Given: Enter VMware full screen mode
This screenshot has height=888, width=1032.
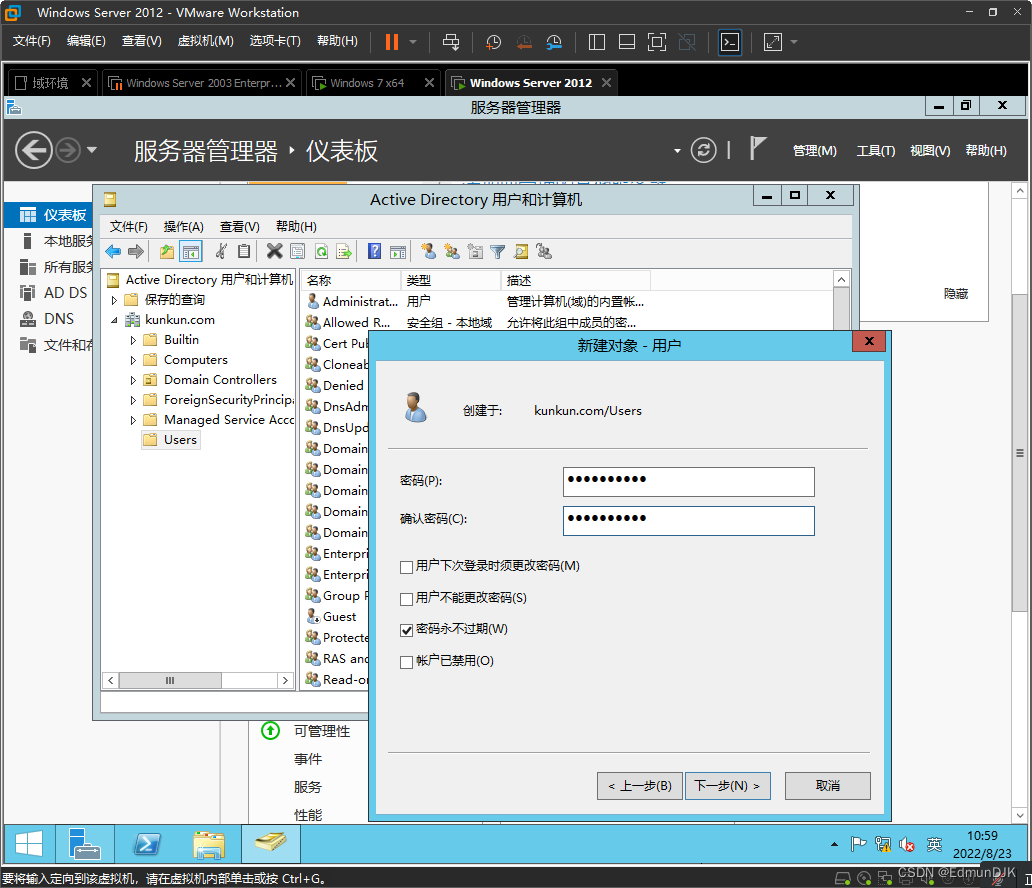Looking at the screenshot, I should [657, 42].
